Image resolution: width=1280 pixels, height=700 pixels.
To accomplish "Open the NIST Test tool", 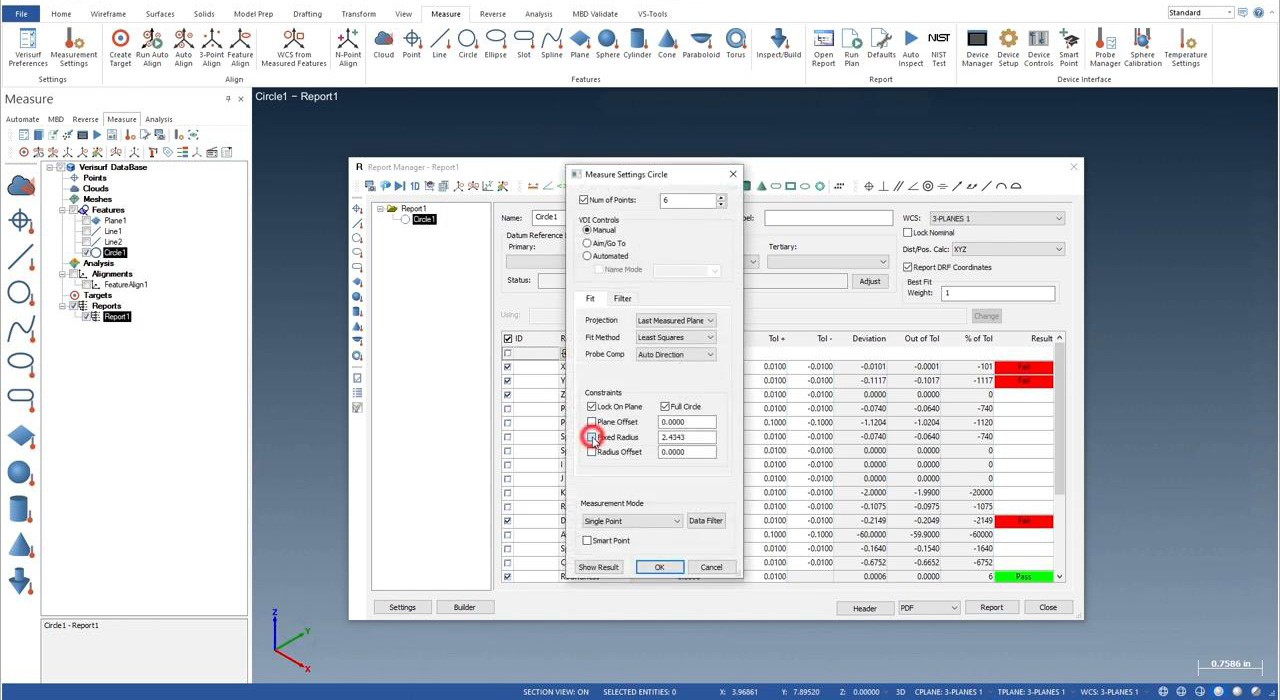I will (938, 47).
